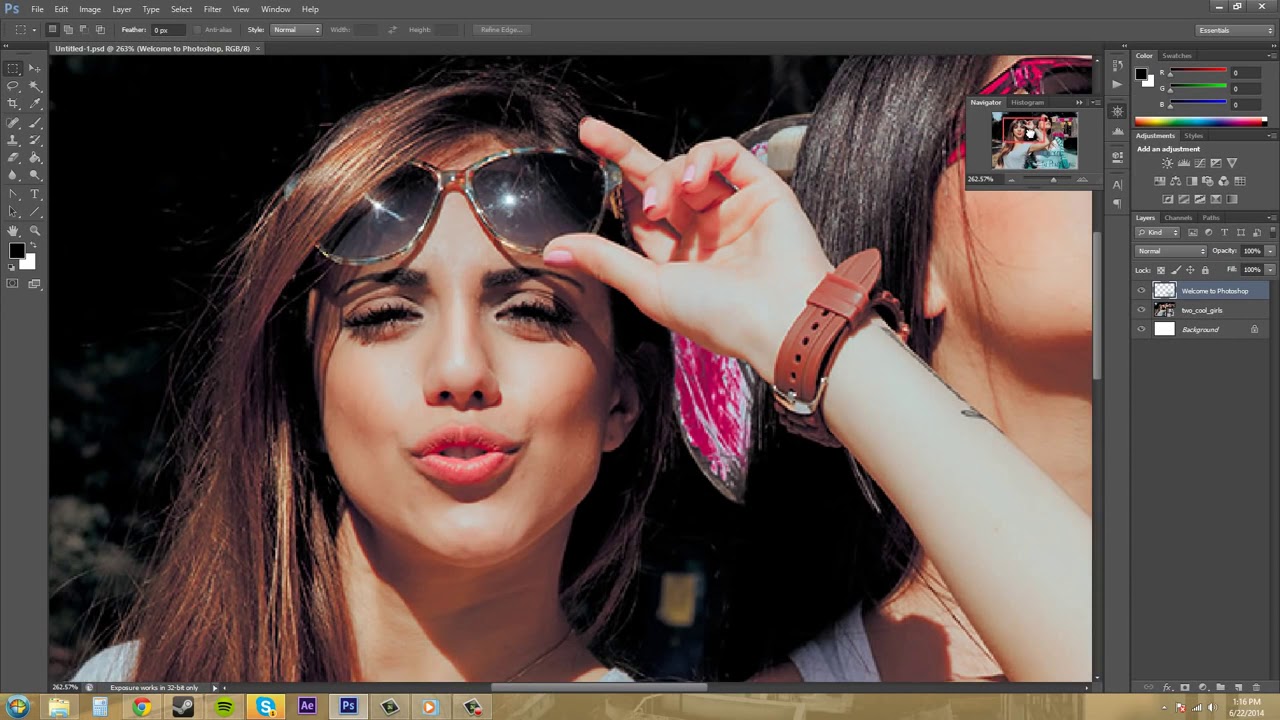Toggle lock position of layer

pyautogui.click(x=1190, y=270)
